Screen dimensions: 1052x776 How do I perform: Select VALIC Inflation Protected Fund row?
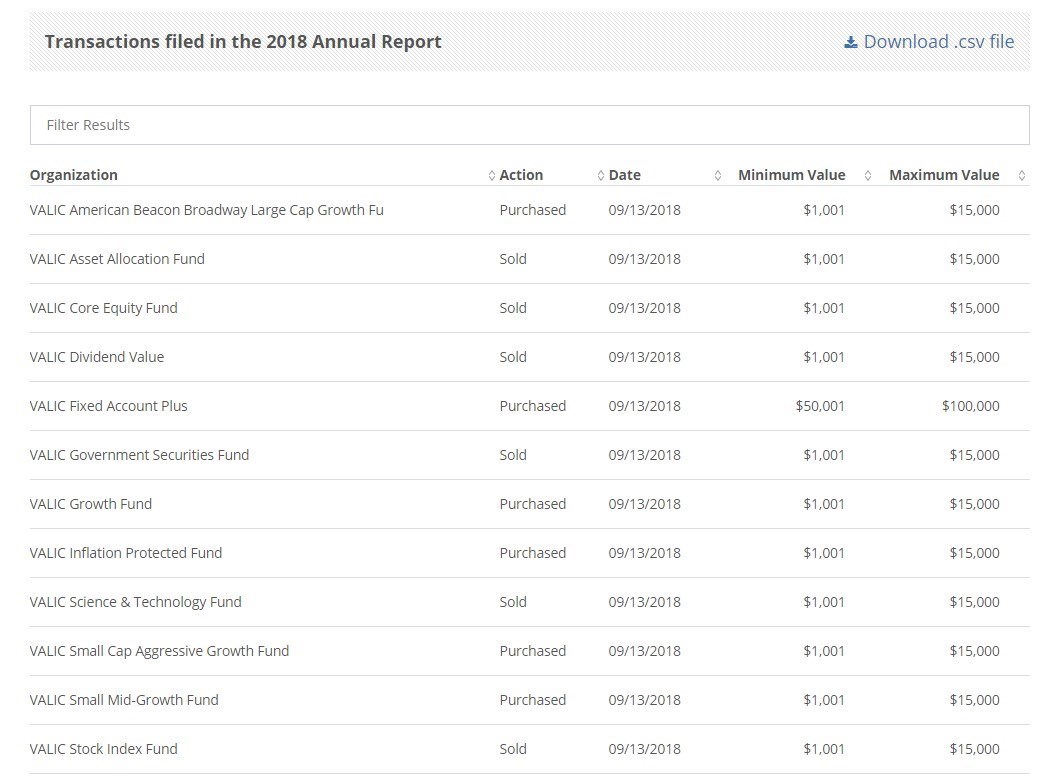[126, 553]
